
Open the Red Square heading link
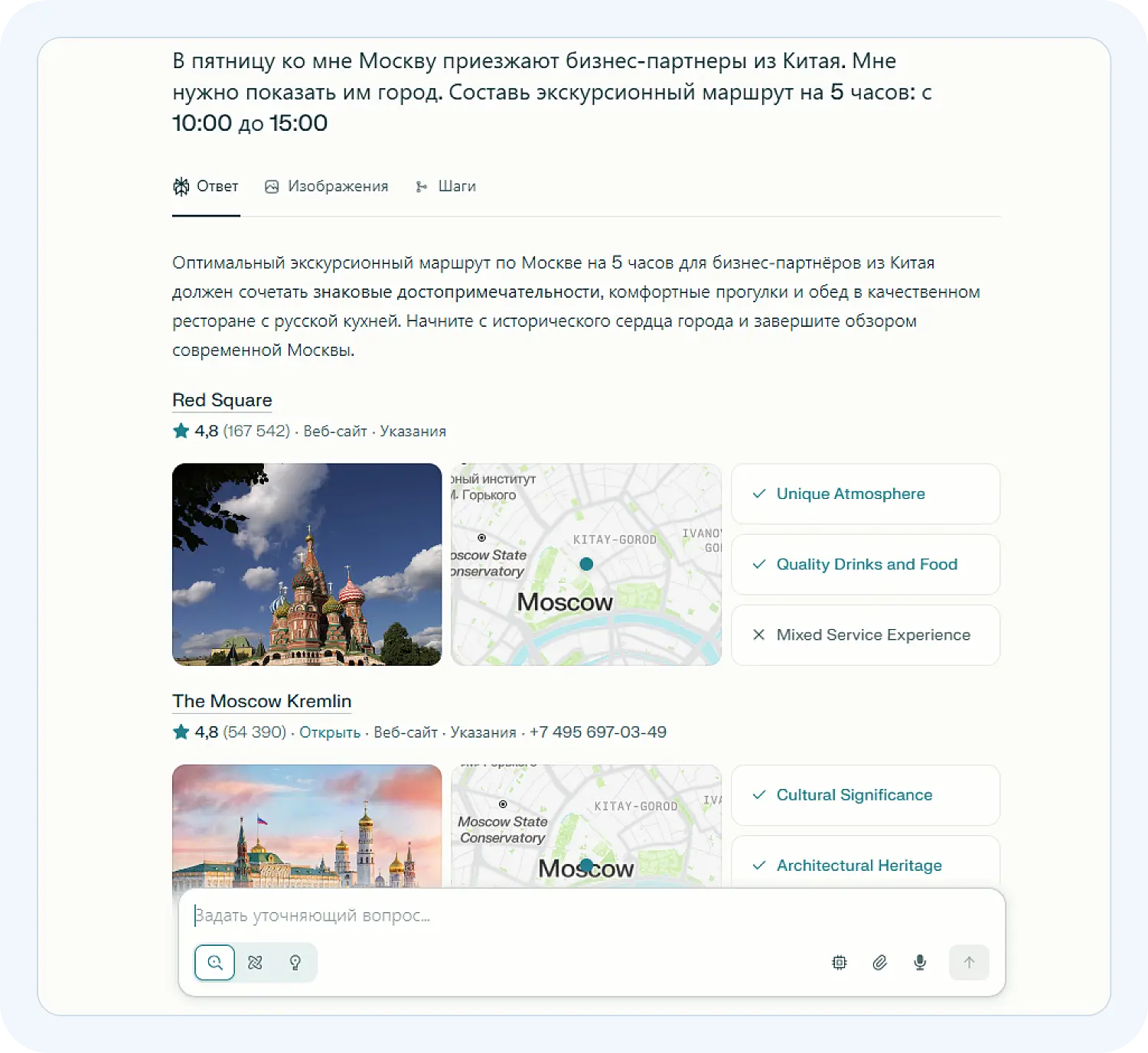[x=222, y=400]
